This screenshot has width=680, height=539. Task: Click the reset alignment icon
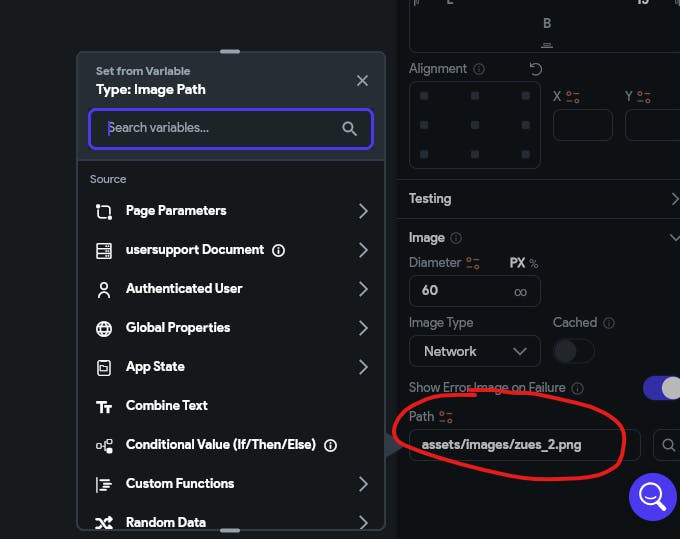point(535,69)
